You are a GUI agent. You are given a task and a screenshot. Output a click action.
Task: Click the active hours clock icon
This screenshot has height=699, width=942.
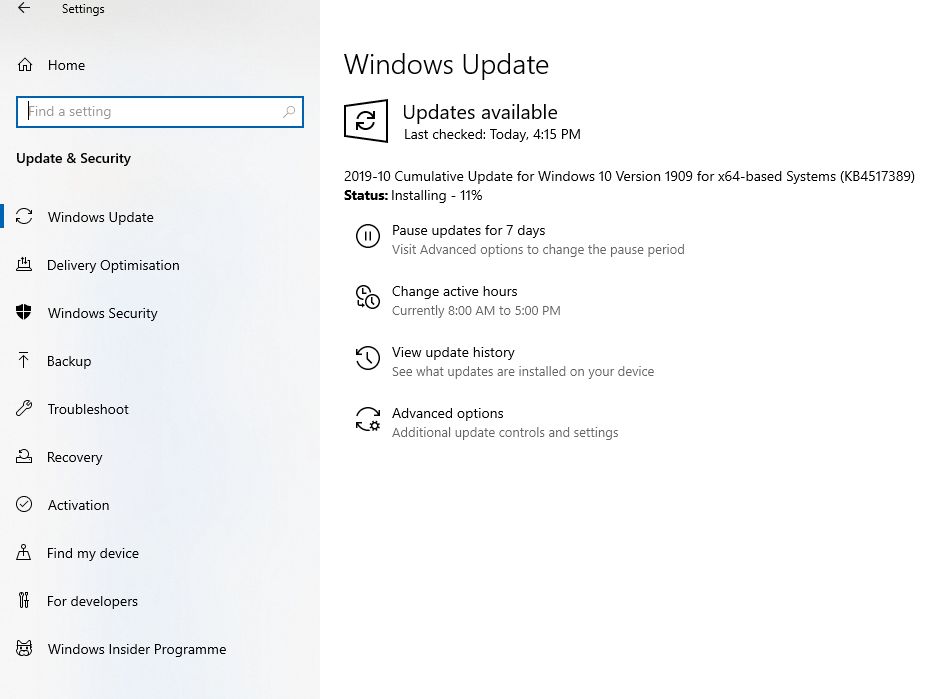point(368,297)
